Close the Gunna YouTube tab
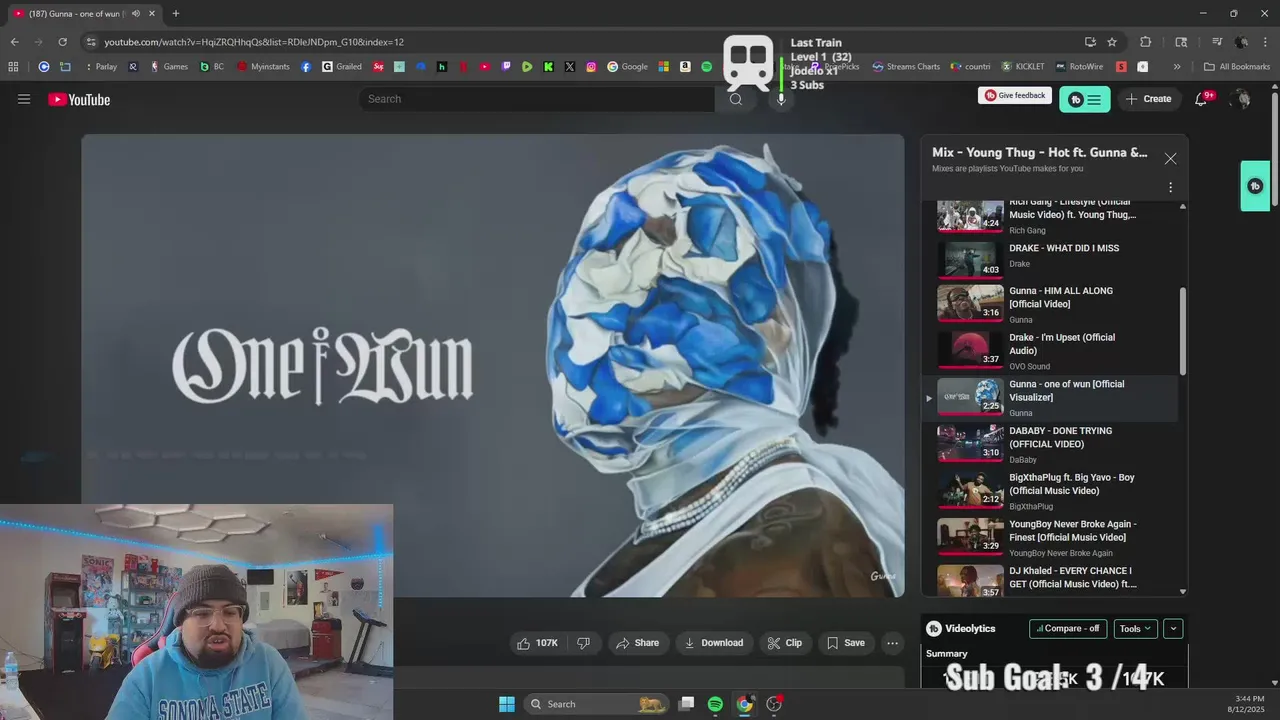The width and height of the screenshot is (1280, 720). point(152,14)
